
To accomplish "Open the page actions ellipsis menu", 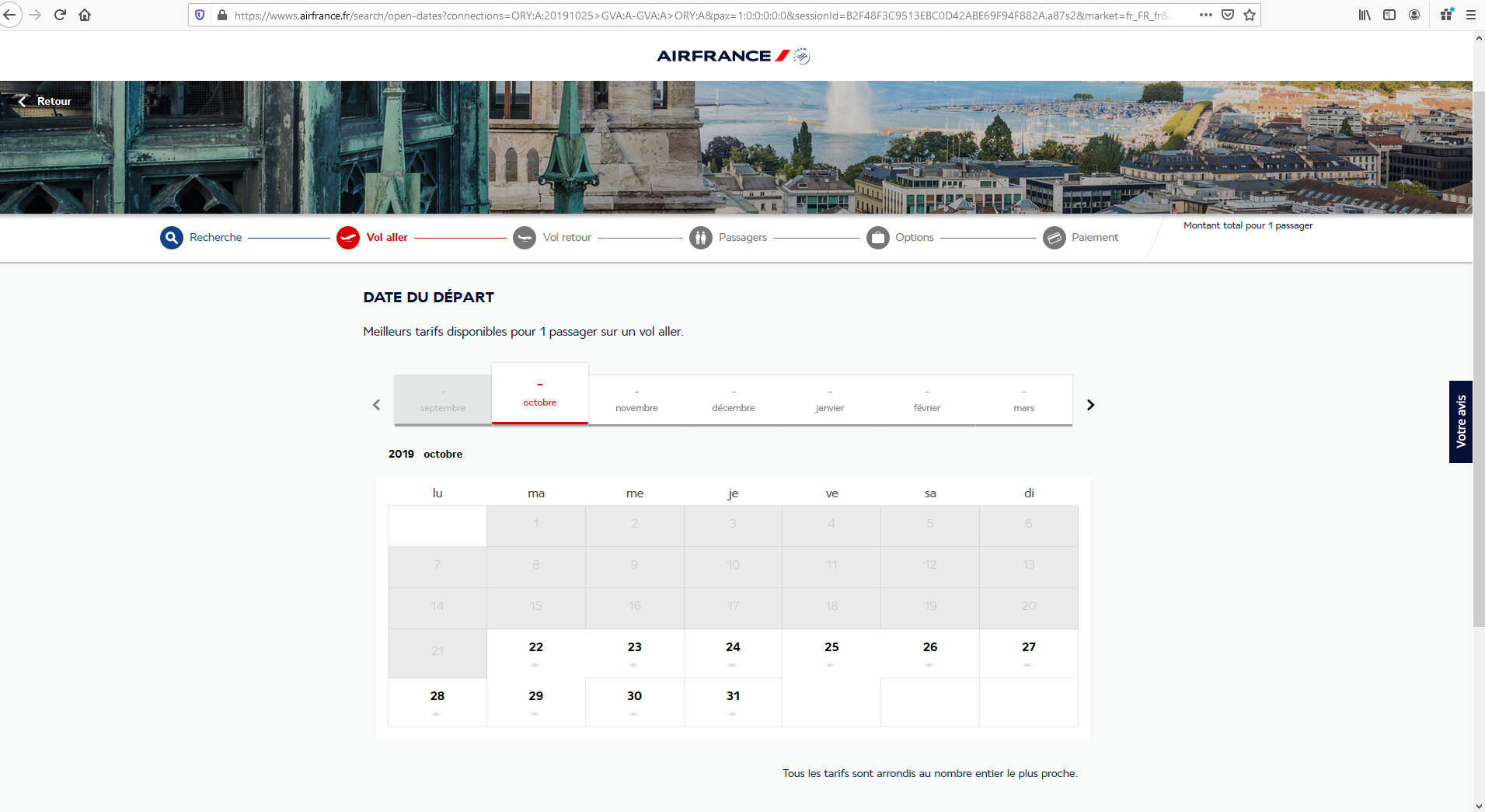I will pos(1205,15).
